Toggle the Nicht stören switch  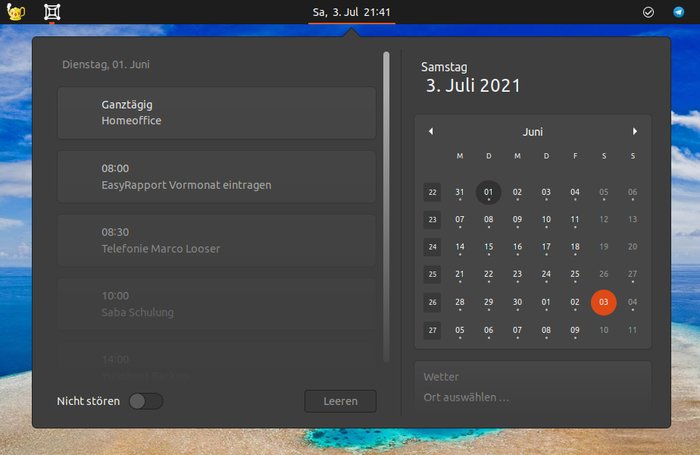(146, 401)
